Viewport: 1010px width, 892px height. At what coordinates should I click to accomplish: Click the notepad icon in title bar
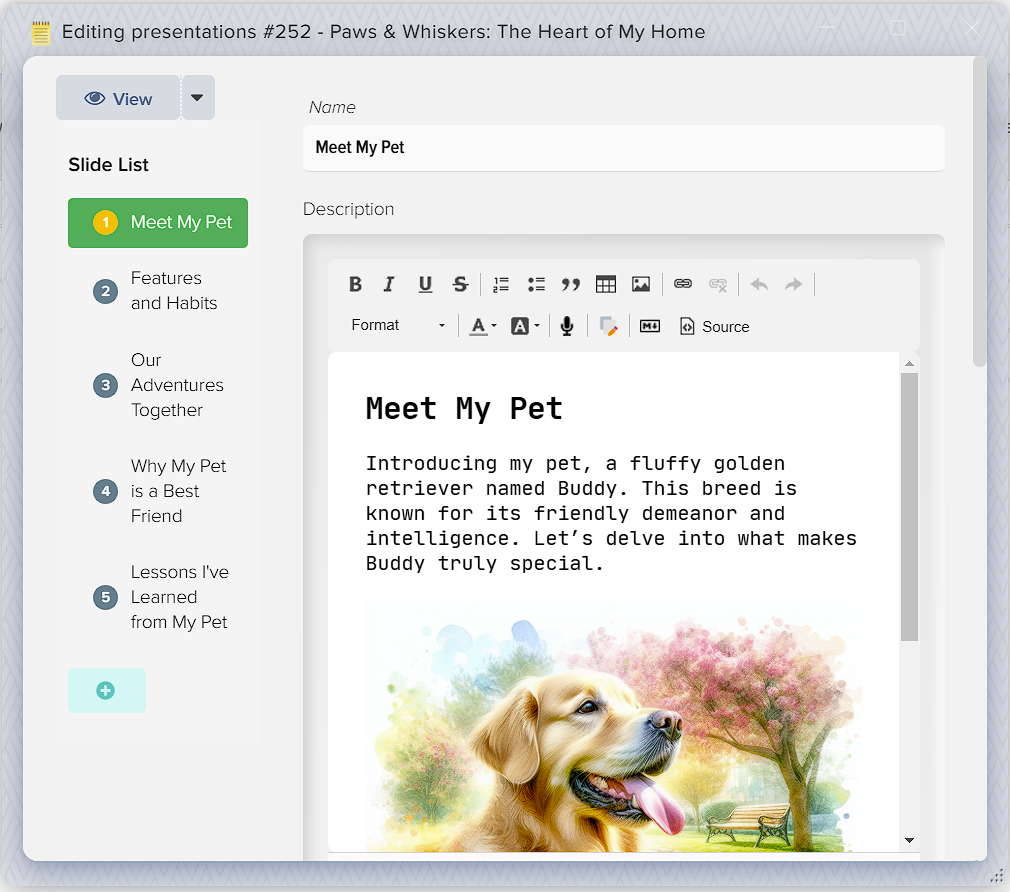click(x=41, y=33)
